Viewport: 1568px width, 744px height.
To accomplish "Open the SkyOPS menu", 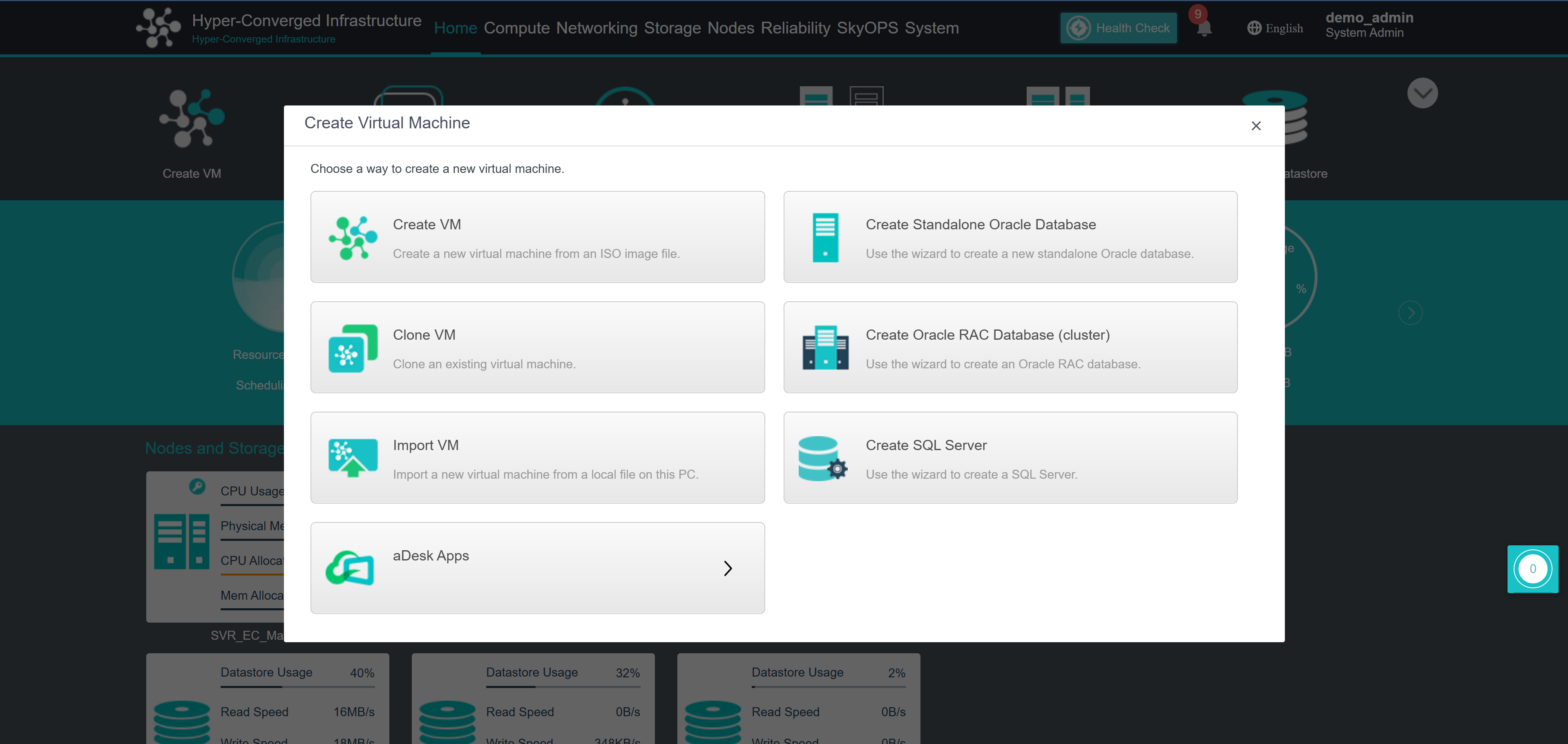I will pos(867,28).
